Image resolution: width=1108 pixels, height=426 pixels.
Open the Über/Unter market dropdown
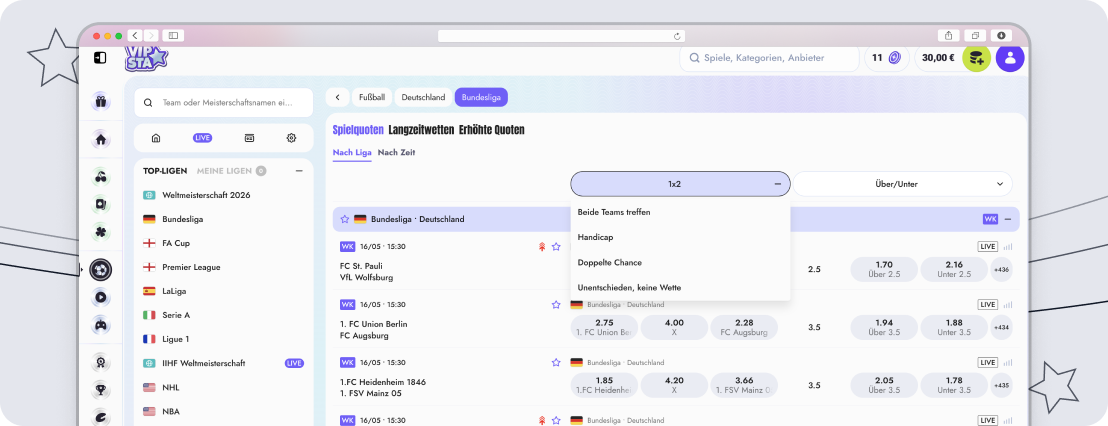click(x=902, y=184)
